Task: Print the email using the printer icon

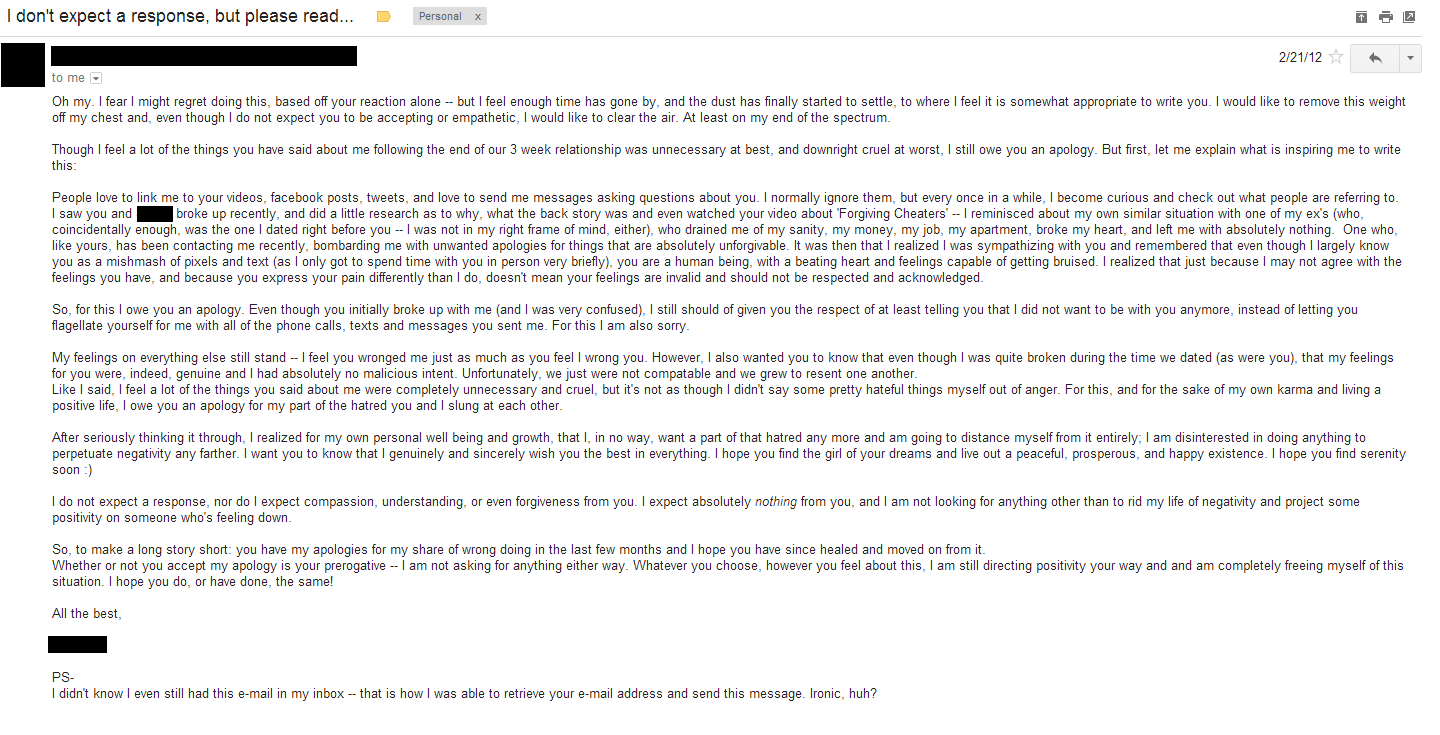Action: click(x=1385, y=17)
